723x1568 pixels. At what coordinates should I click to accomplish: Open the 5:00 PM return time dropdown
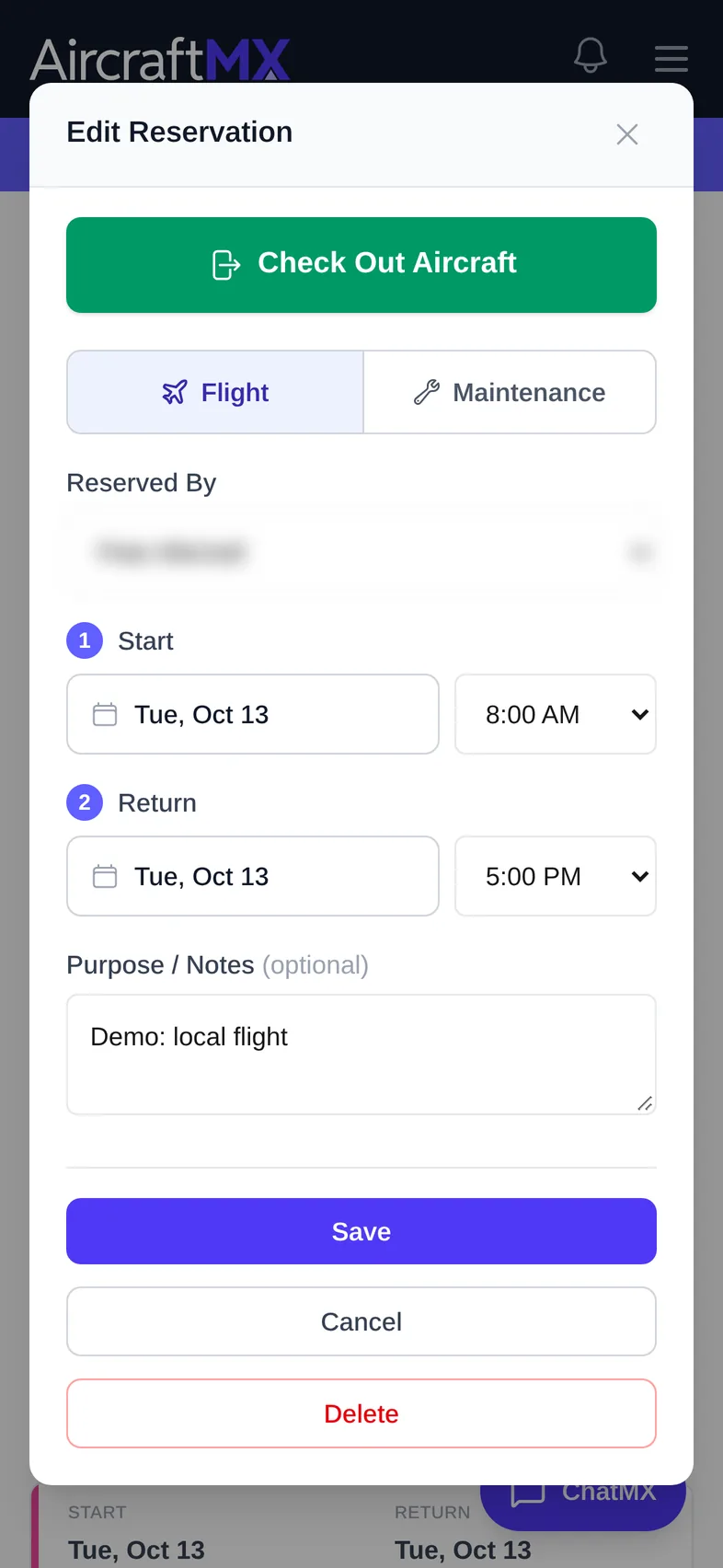pos(556,876)
